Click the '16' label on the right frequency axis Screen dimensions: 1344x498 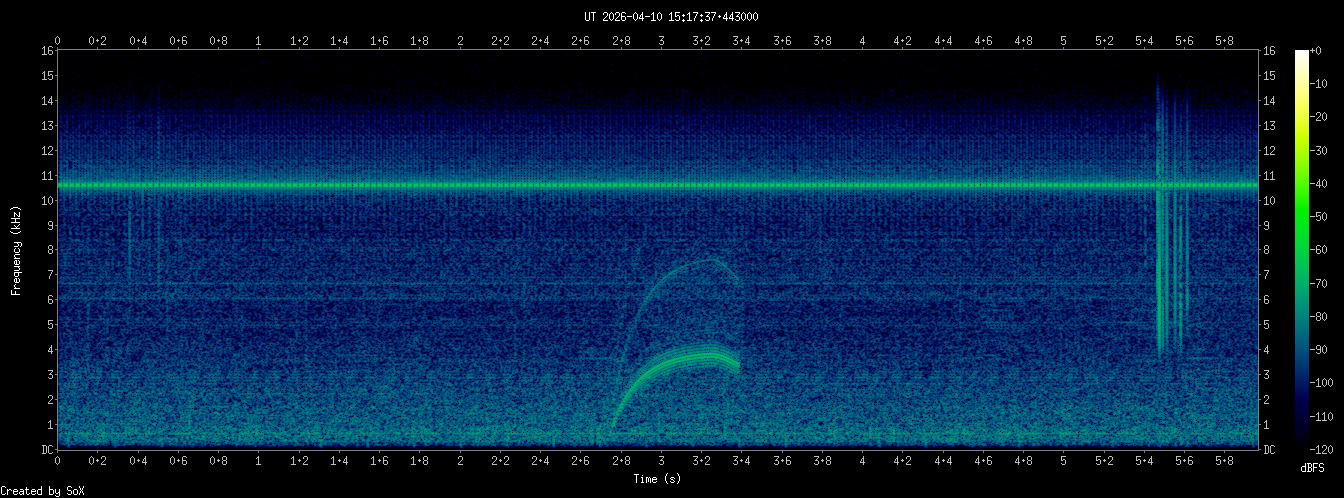pos(1270,51)
